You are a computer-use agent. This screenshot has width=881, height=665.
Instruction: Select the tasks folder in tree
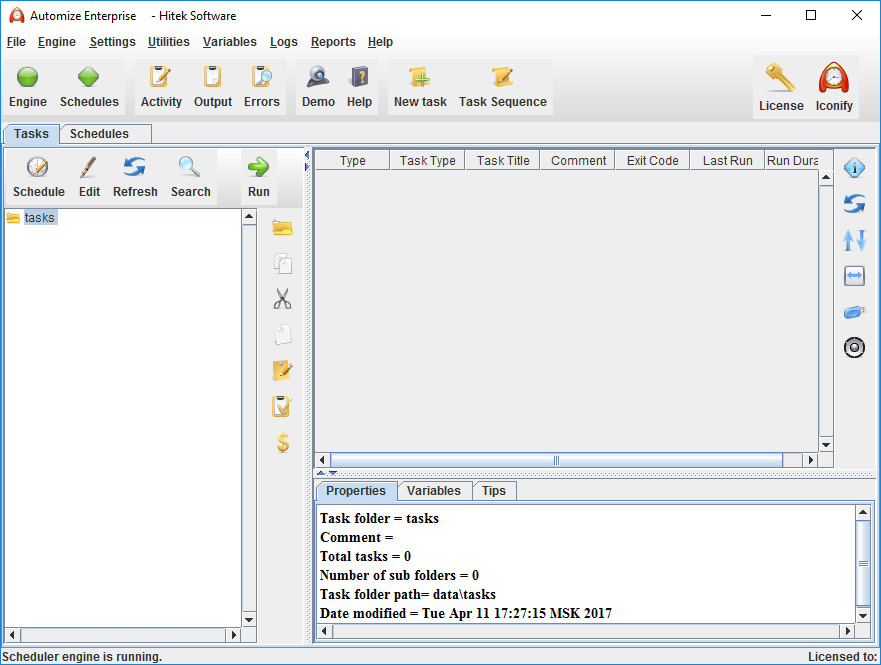pos(39,217)
